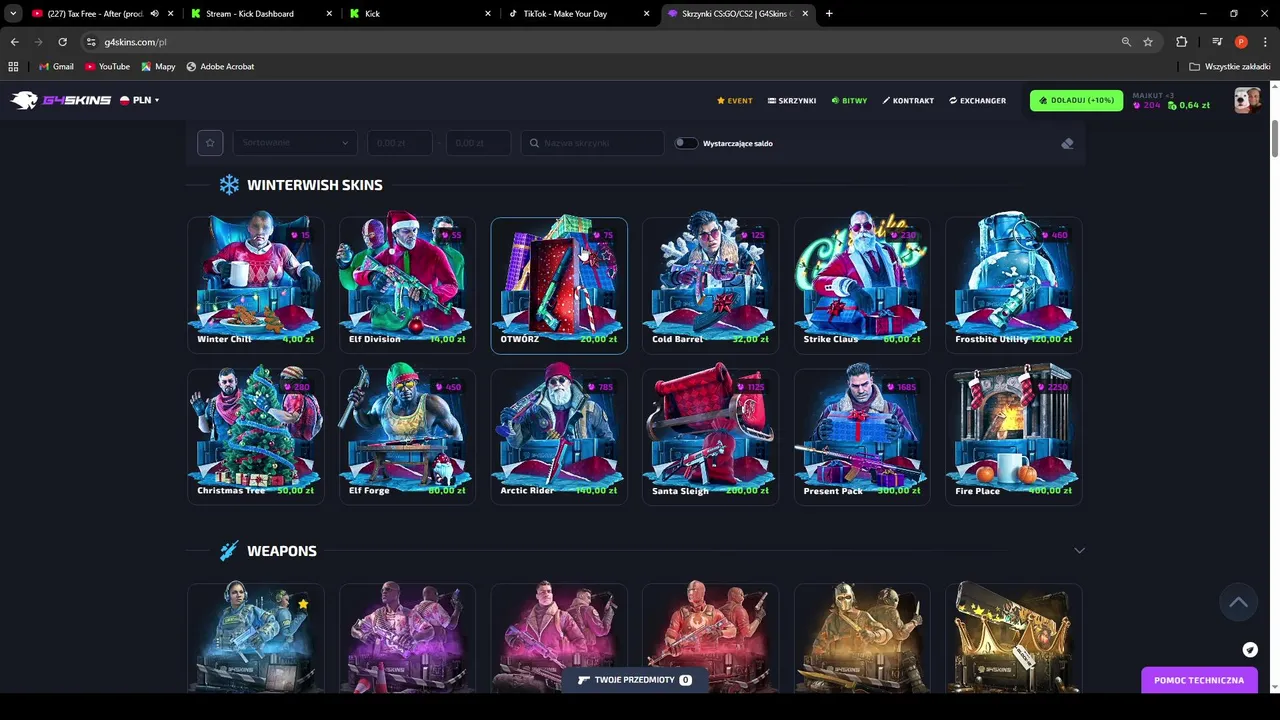
Task: Open the Sortowanie dropdown
Action: [295, 143]
